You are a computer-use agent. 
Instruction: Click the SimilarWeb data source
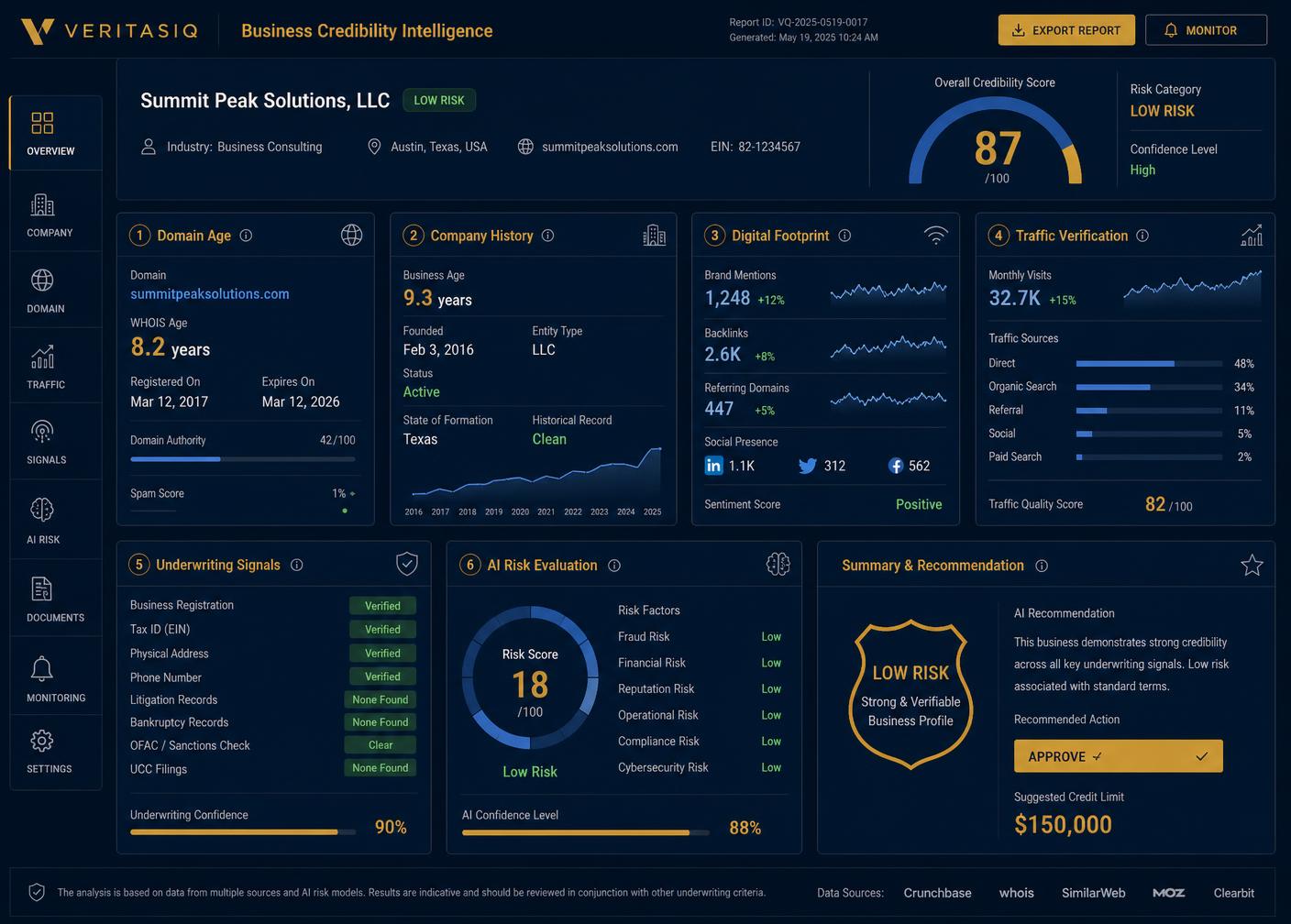(1094, 893)
